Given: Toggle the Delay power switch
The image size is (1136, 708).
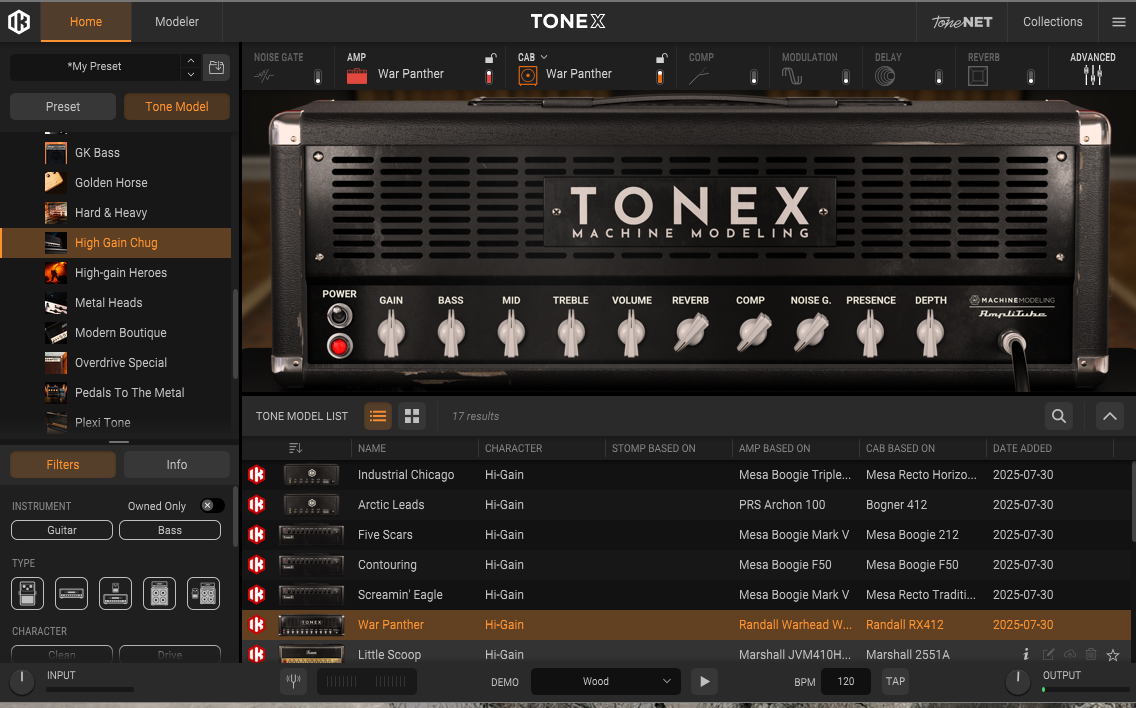Looking at the screenshot, I should [939, 76].
